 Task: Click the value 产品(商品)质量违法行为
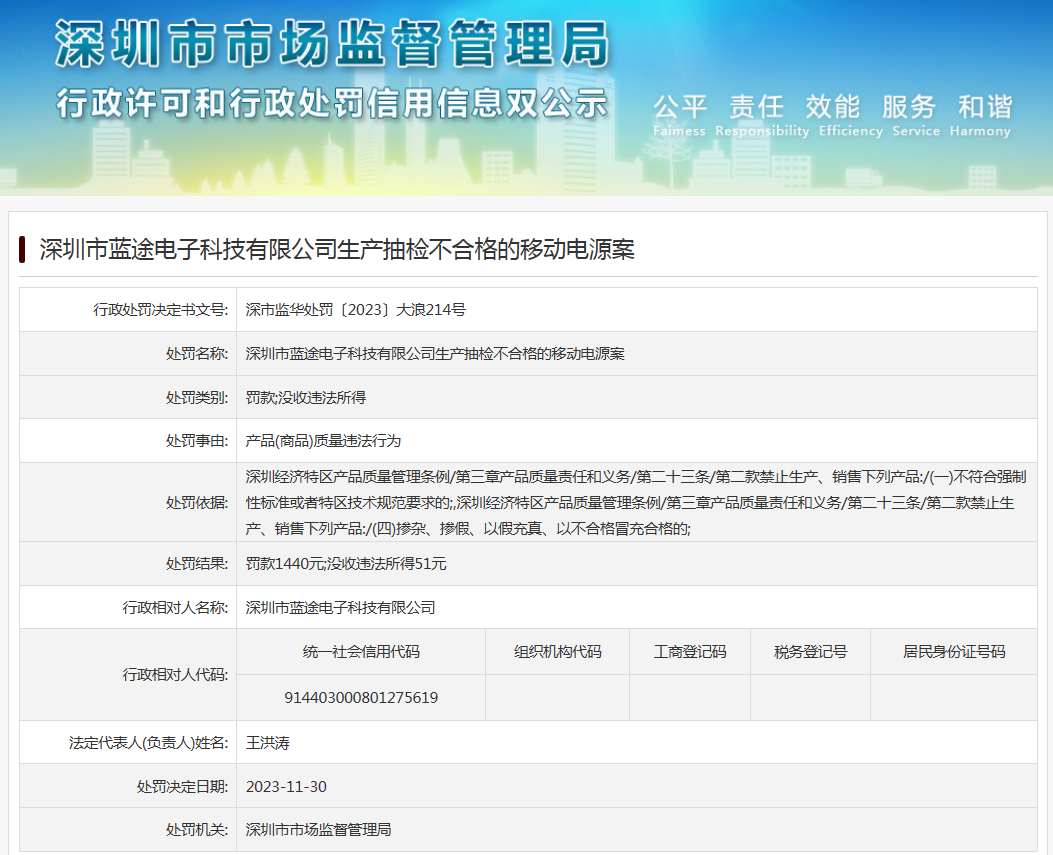coord(323,441)
